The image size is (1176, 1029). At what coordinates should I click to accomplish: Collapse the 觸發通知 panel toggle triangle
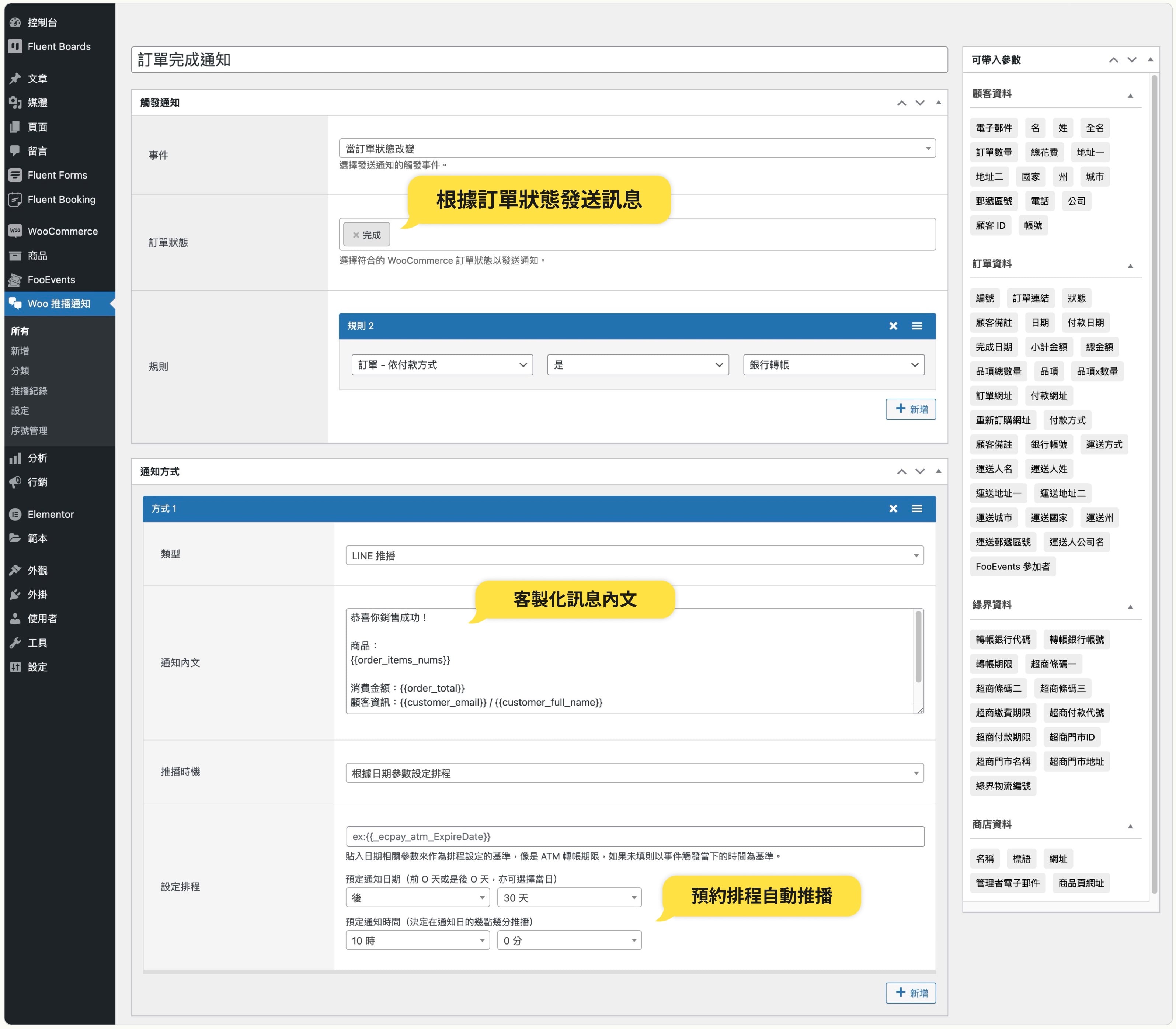938,103
